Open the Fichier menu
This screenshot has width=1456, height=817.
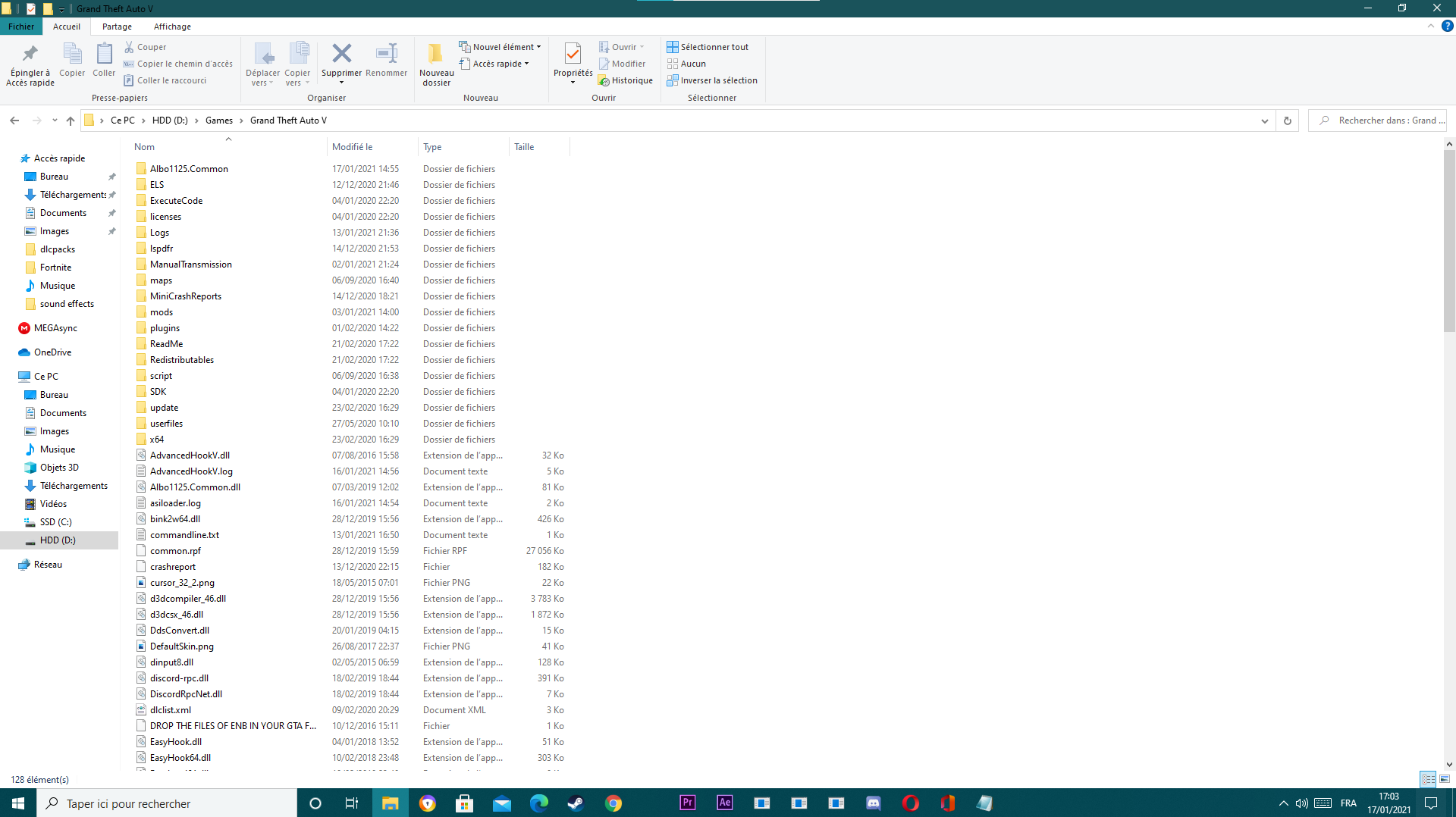click(21, 26)
